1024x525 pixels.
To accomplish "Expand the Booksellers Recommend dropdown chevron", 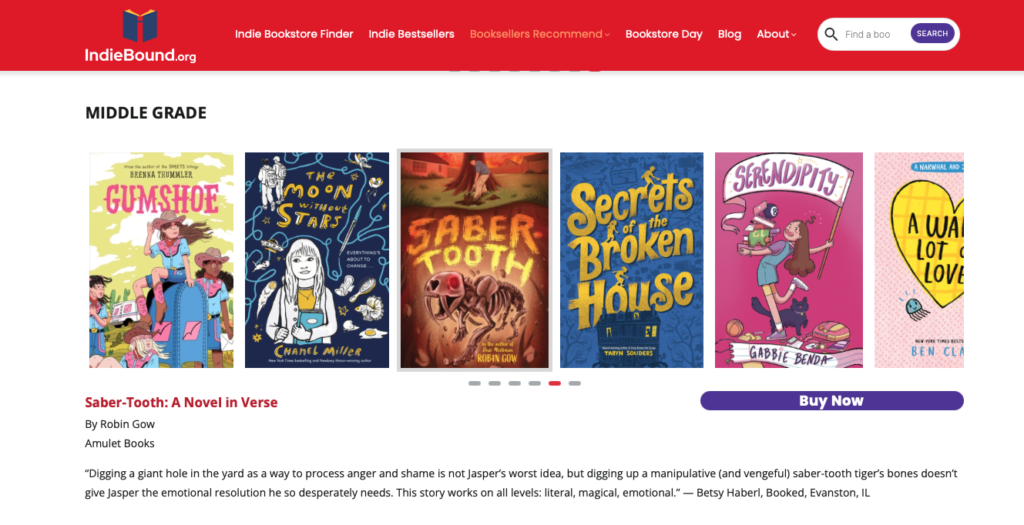I will 607,35.
